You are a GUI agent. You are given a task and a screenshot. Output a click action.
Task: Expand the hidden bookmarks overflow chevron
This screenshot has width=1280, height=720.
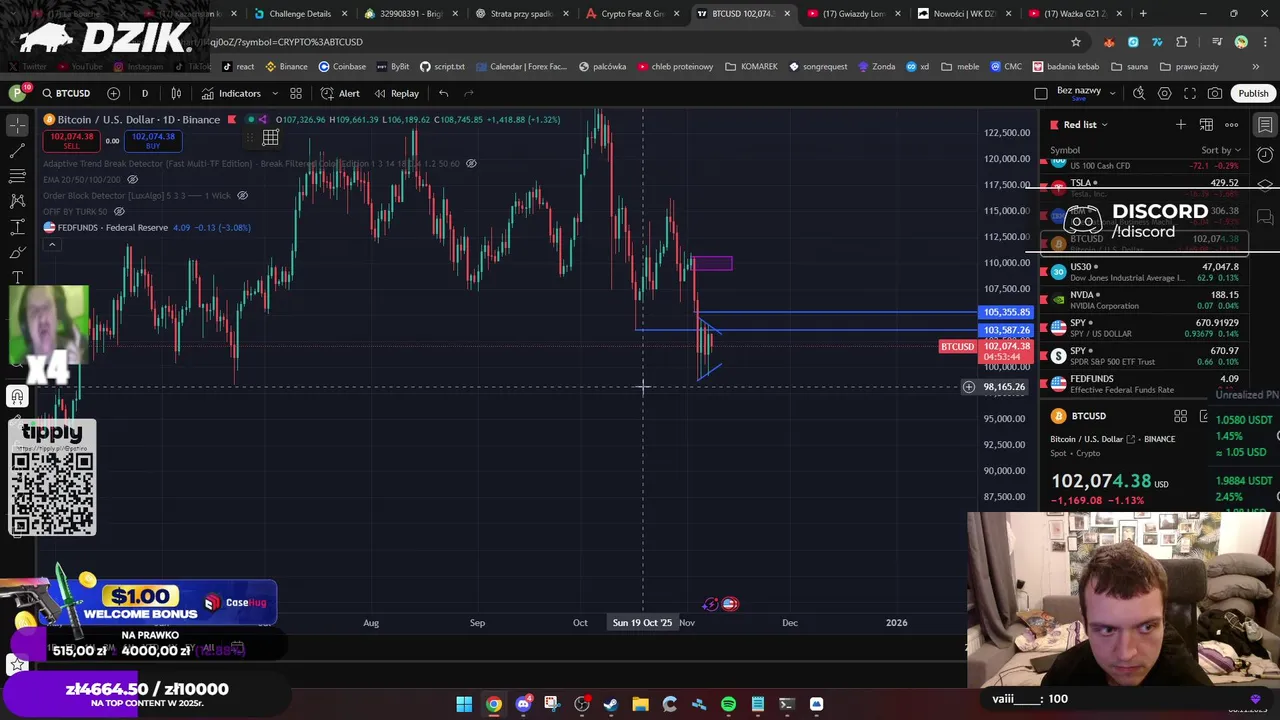point(1256,67)
